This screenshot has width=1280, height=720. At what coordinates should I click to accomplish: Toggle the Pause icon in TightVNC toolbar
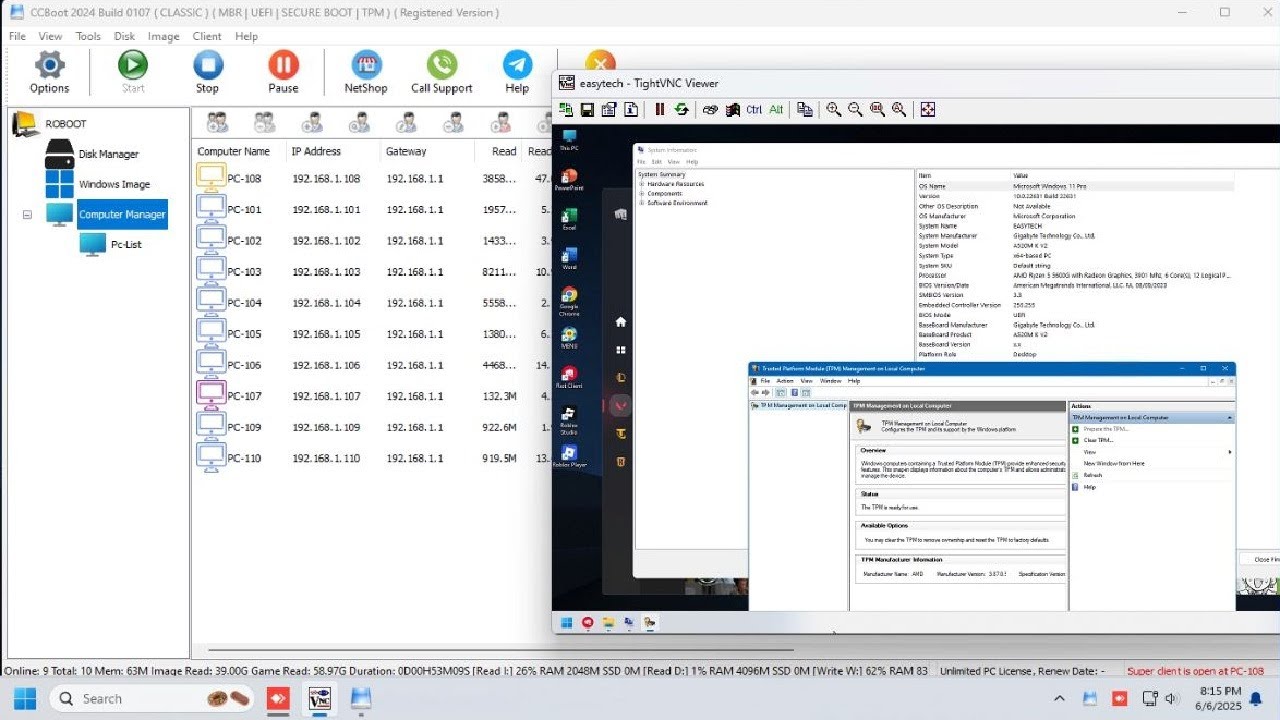pos(660,109)
